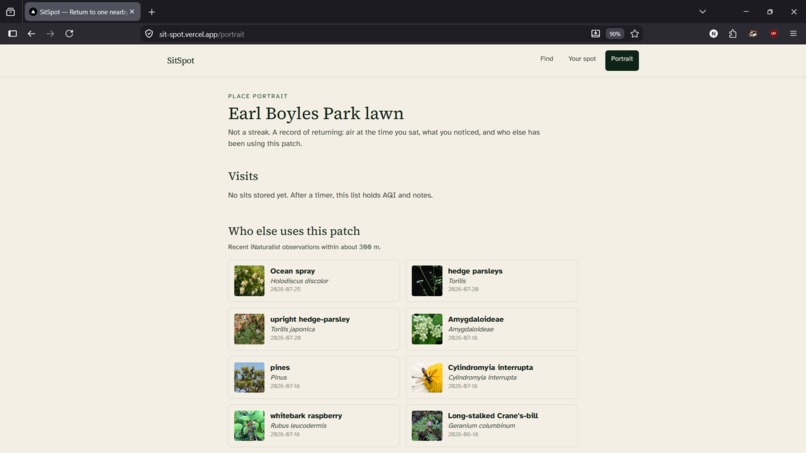
Task: Select the SitSpot browser tab
Action: point(82,12)
